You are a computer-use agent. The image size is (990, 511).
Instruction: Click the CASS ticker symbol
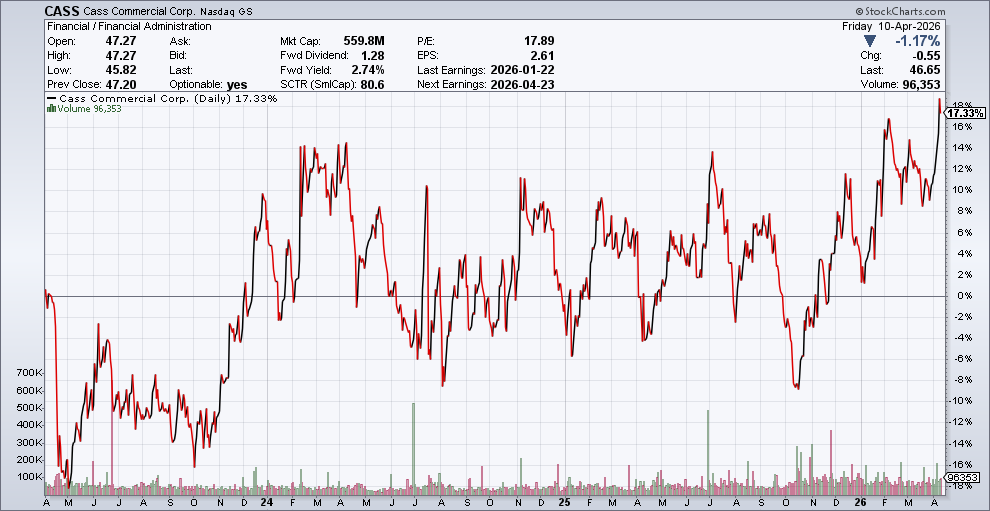pyautogui.click(x=62, y=11)
